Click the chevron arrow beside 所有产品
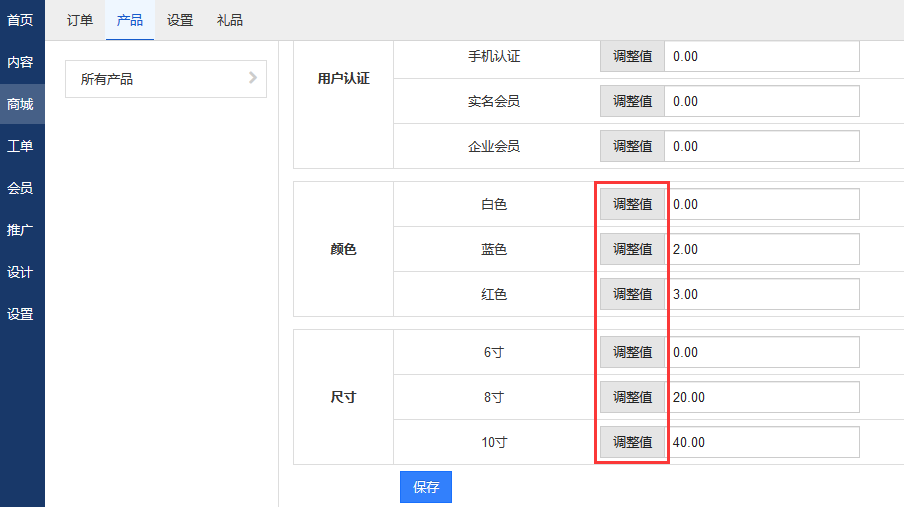This screenshot has height=507, width=904. pos(253,78)
